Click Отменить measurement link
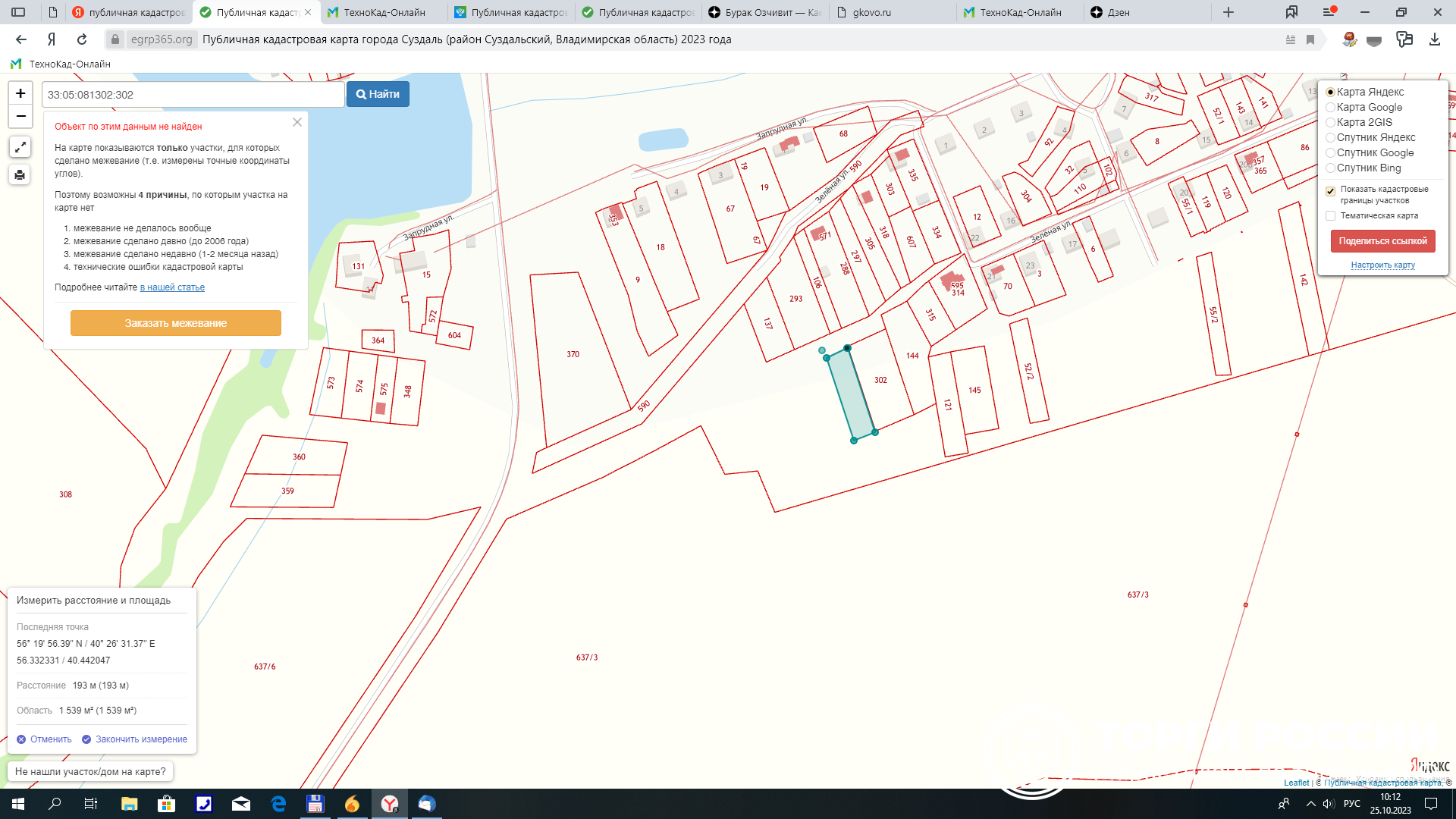This screenshot has height=819, width=1456. click(x=44, y=739)
